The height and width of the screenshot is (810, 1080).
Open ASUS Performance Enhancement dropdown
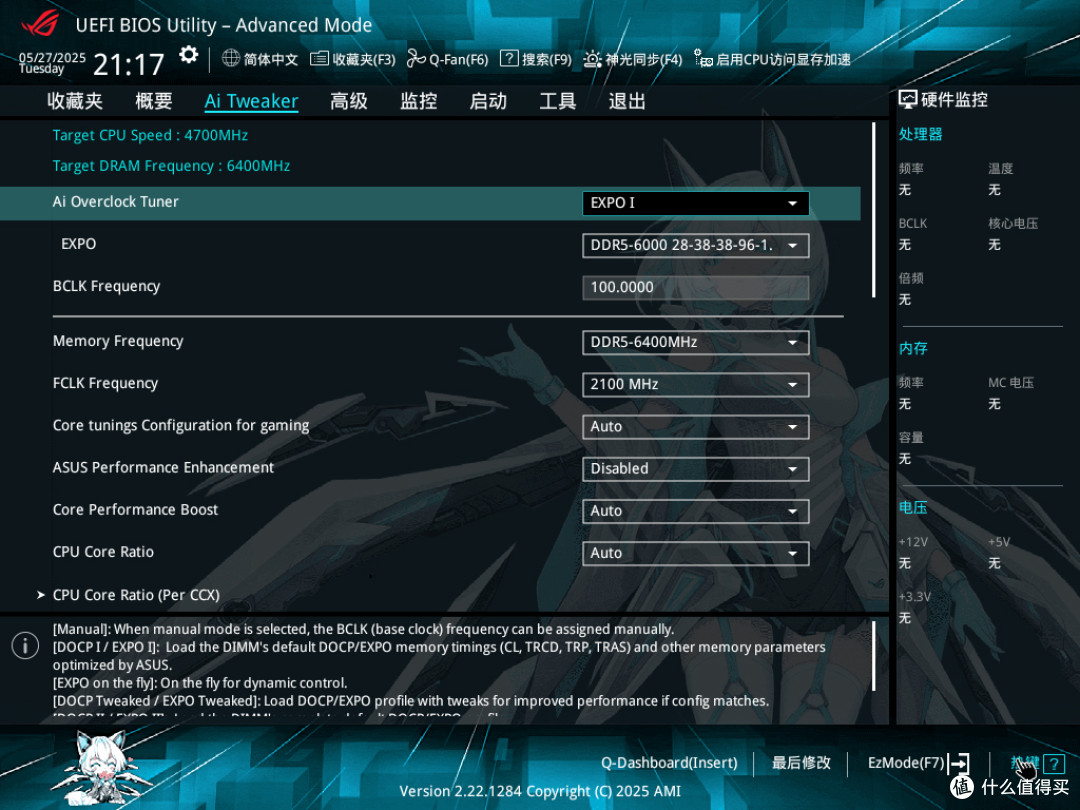(x=696, y=469)
